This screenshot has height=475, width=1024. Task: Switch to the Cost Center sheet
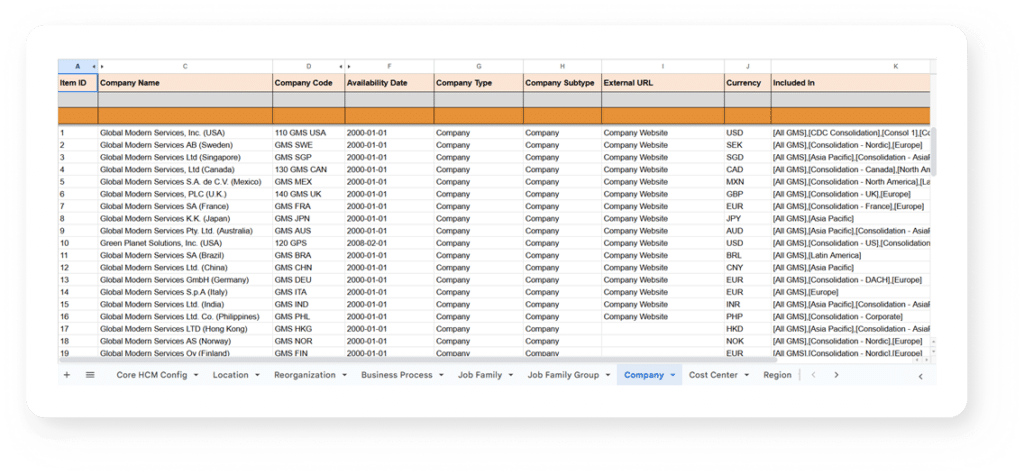click(713, 375)
